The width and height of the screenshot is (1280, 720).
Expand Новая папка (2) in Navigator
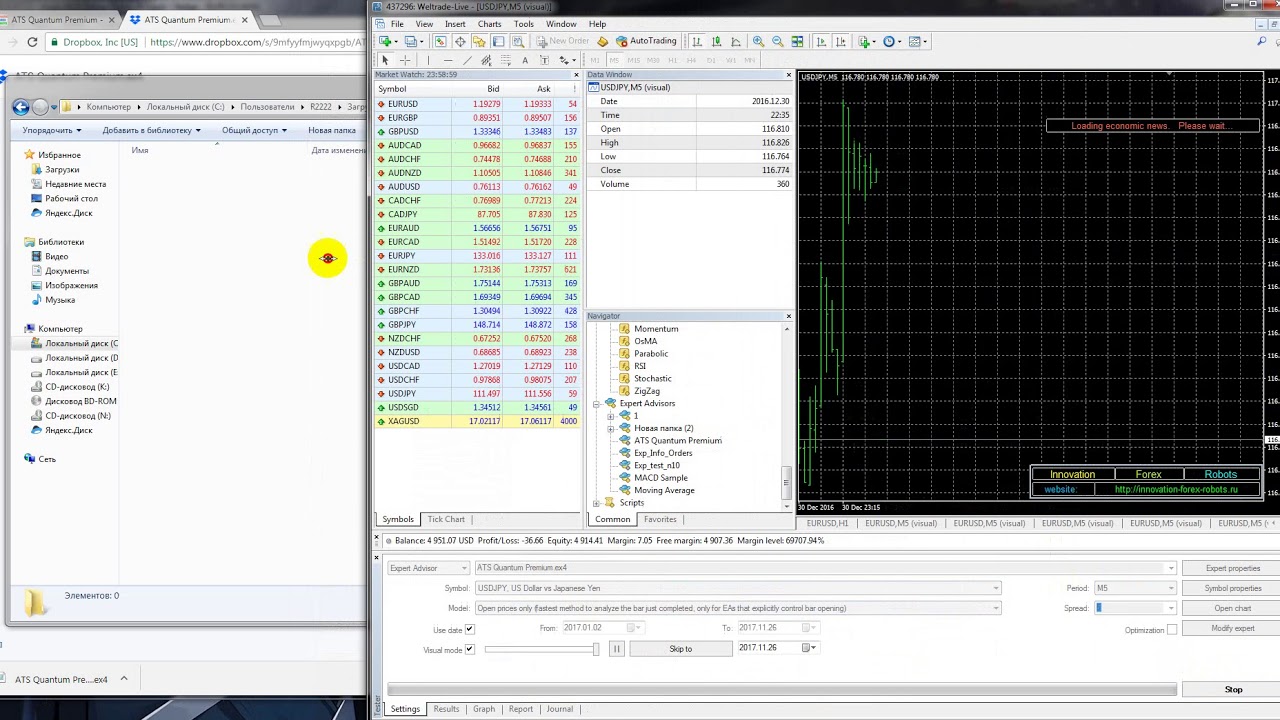pos(611,428)
